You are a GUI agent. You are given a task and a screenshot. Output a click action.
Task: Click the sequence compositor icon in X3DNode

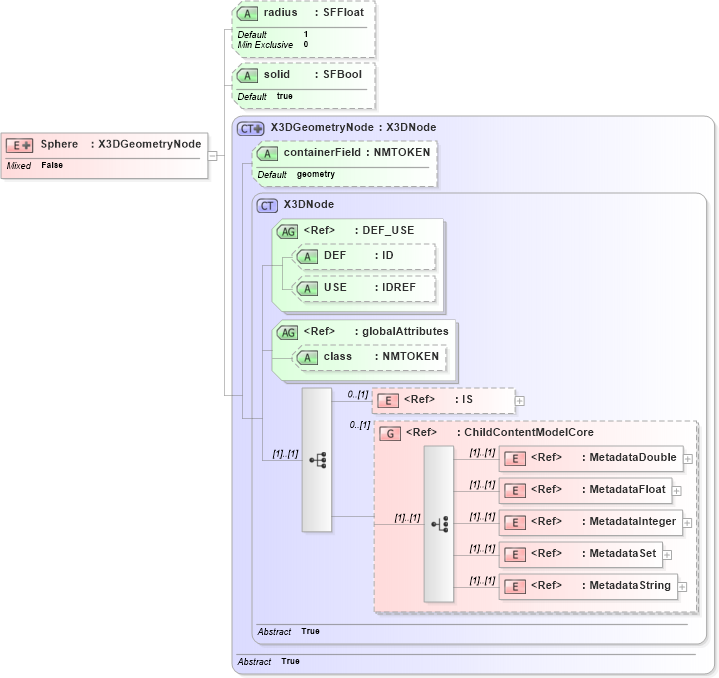click(x=317, y=460)
